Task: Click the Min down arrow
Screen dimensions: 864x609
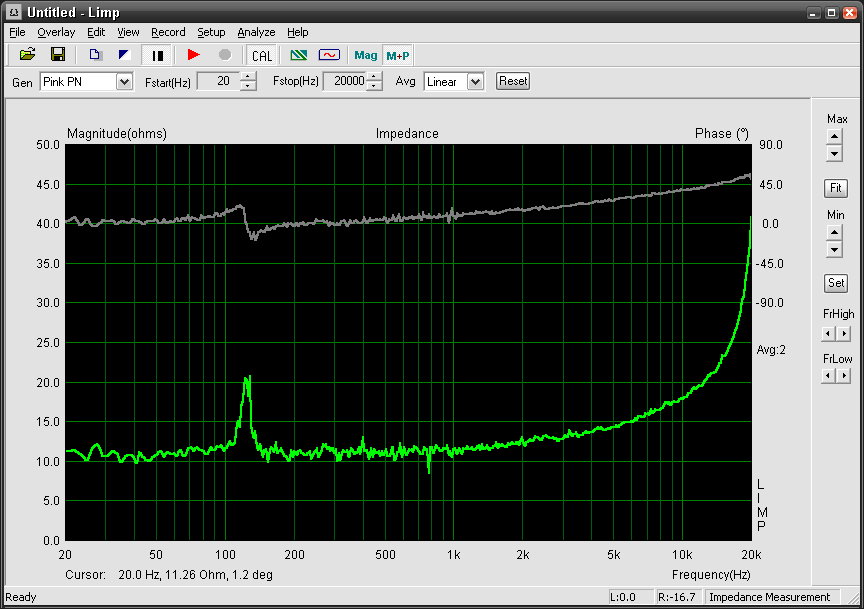Action: (x=835, y=250)
